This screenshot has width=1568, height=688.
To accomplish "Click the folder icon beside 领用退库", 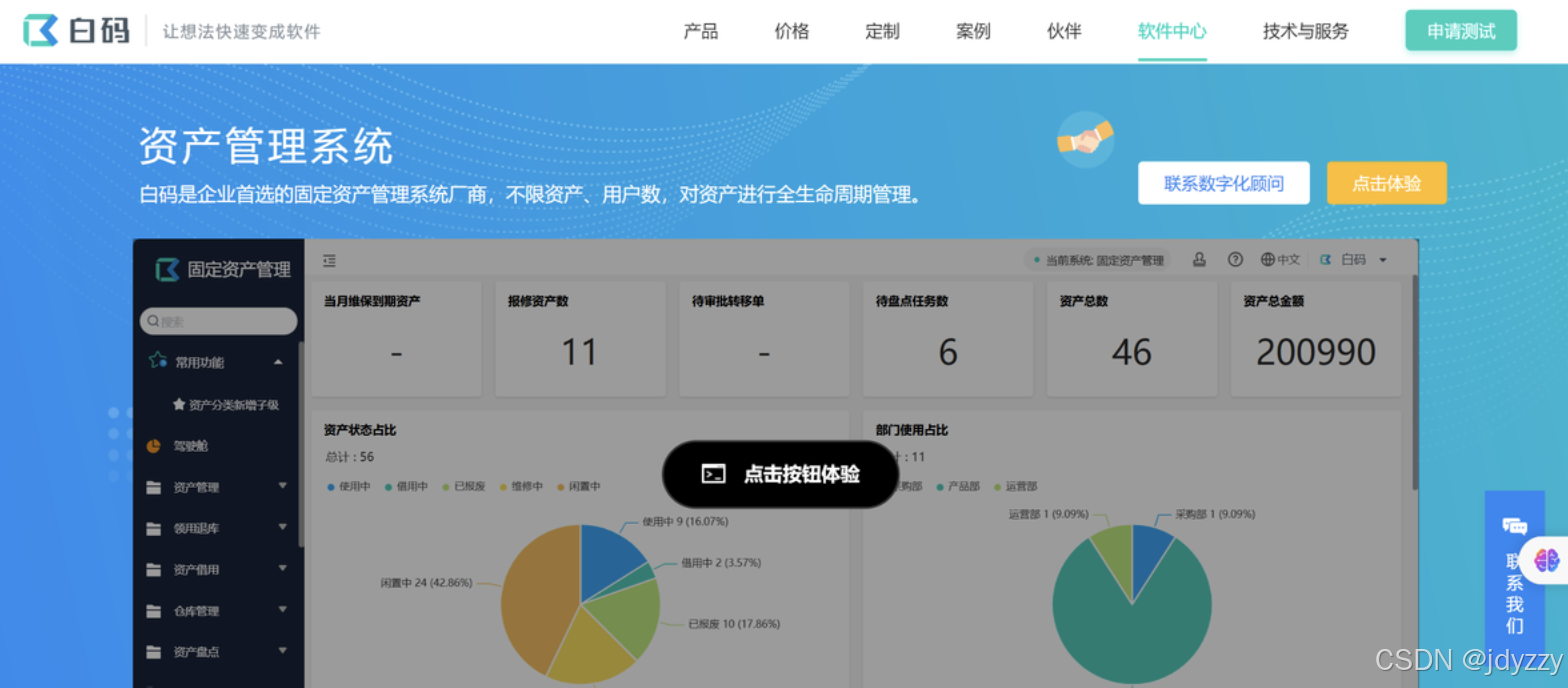I will (153, 528).
